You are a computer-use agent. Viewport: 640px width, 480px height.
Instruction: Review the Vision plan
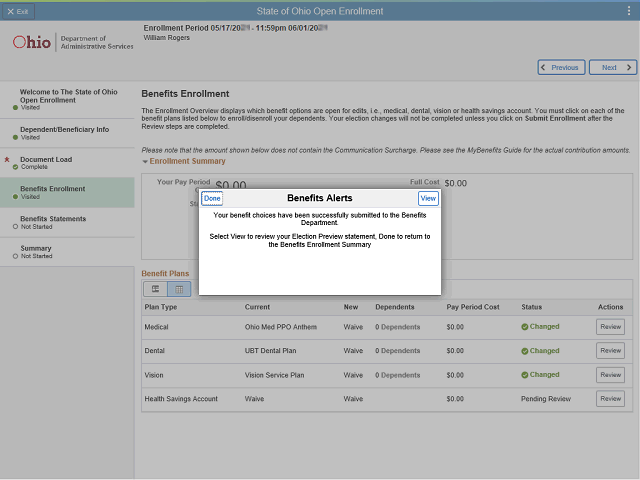pos(610,375)
